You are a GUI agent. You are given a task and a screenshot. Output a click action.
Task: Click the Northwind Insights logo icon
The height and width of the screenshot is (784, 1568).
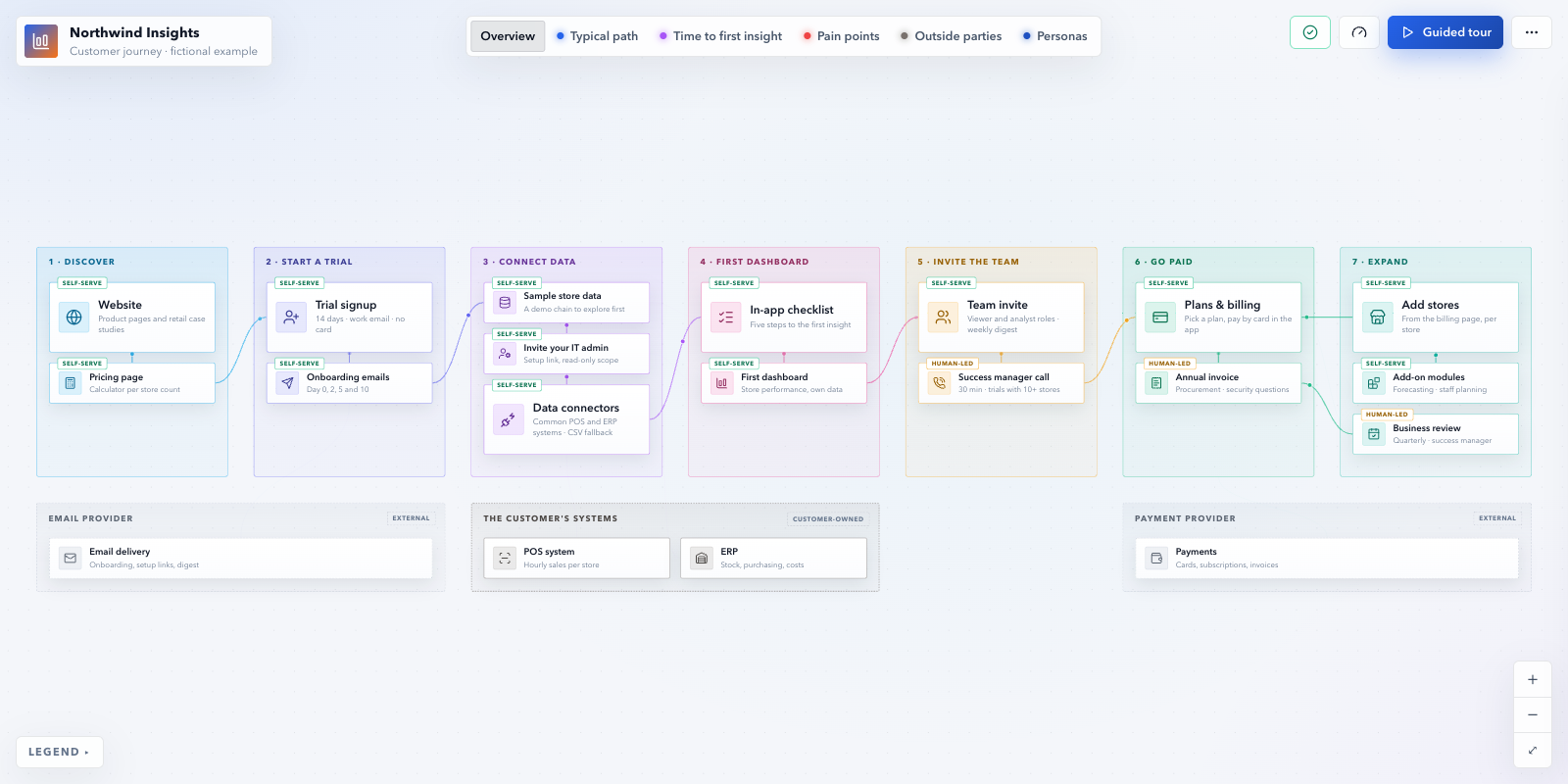click(41, 41)
